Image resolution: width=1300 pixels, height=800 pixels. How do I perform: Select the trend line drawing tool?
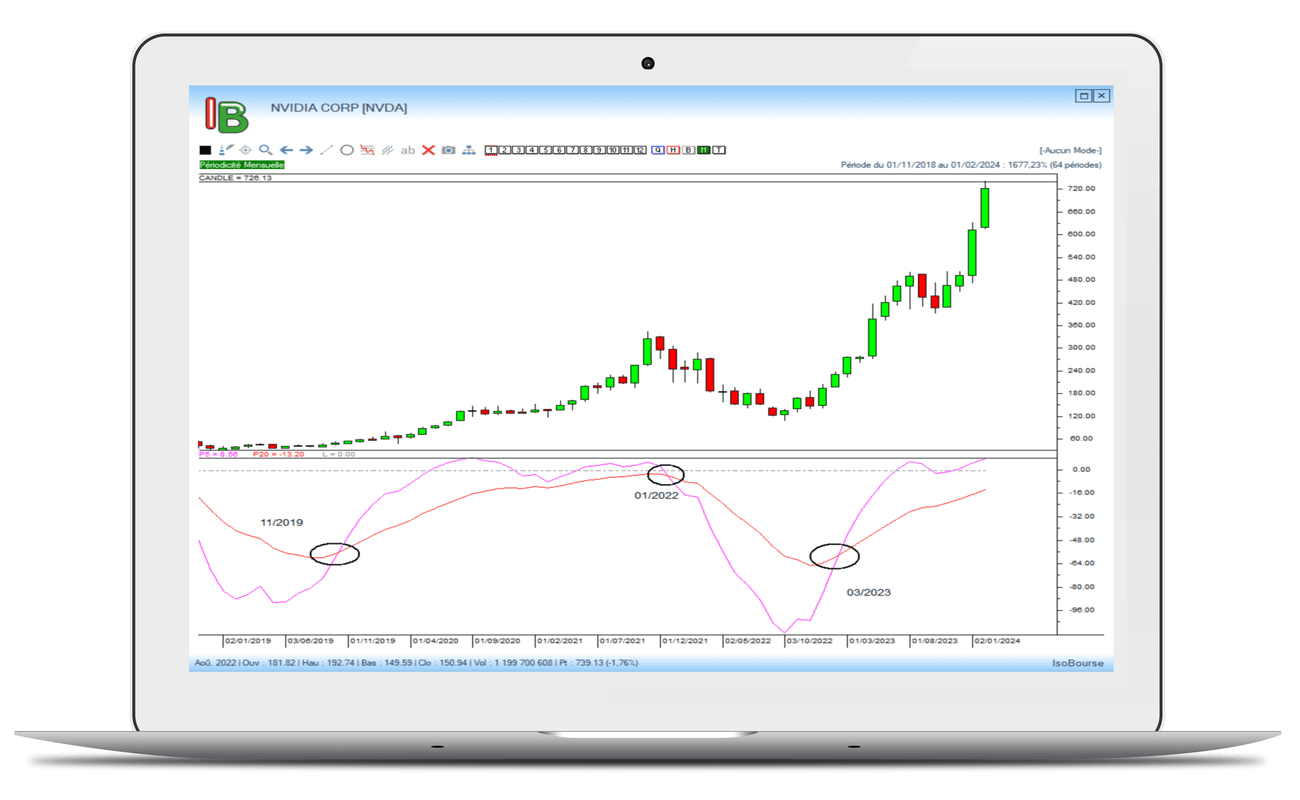coord(326,150)
